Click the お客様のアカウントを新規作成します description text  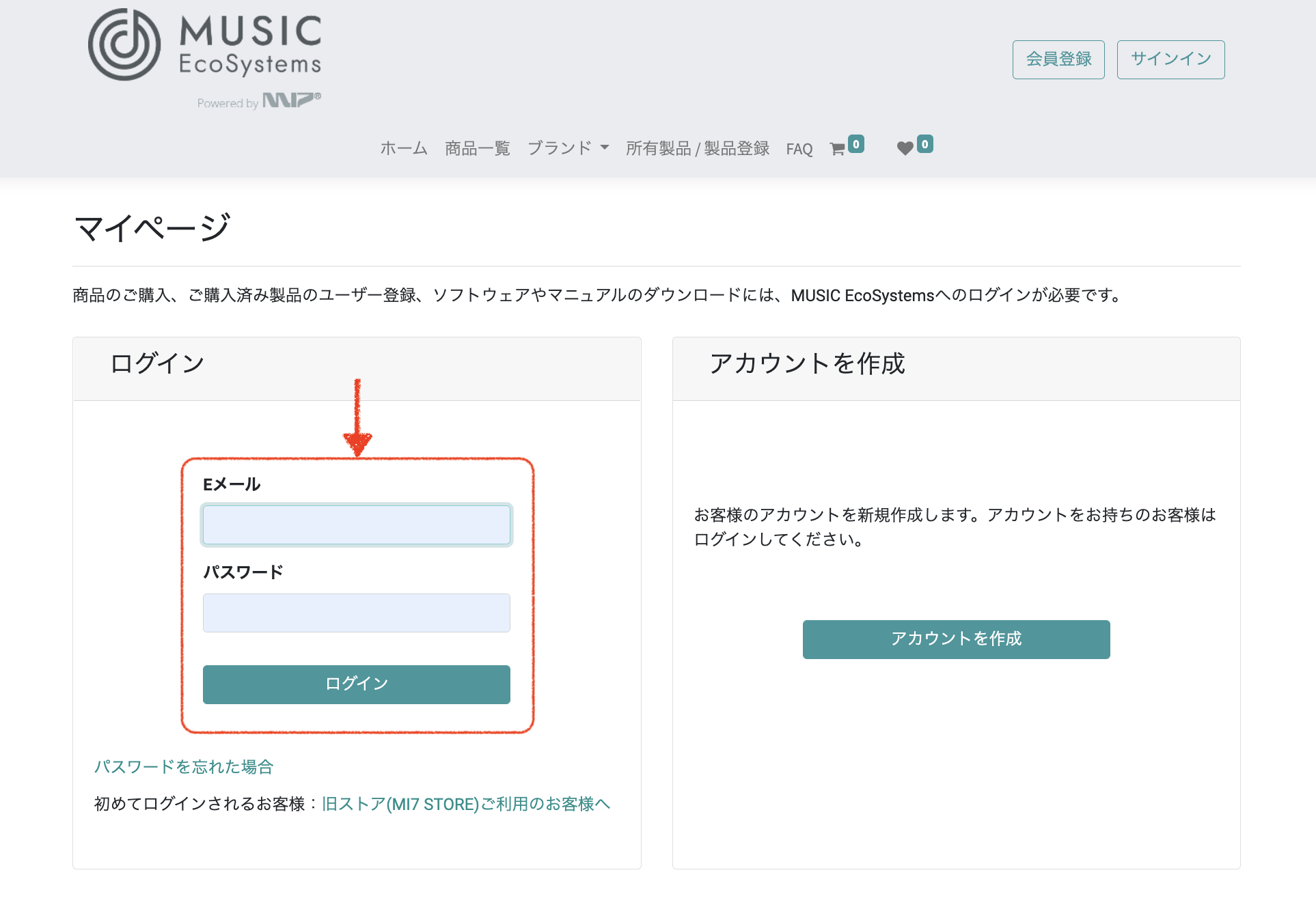(x=955, y=527)
